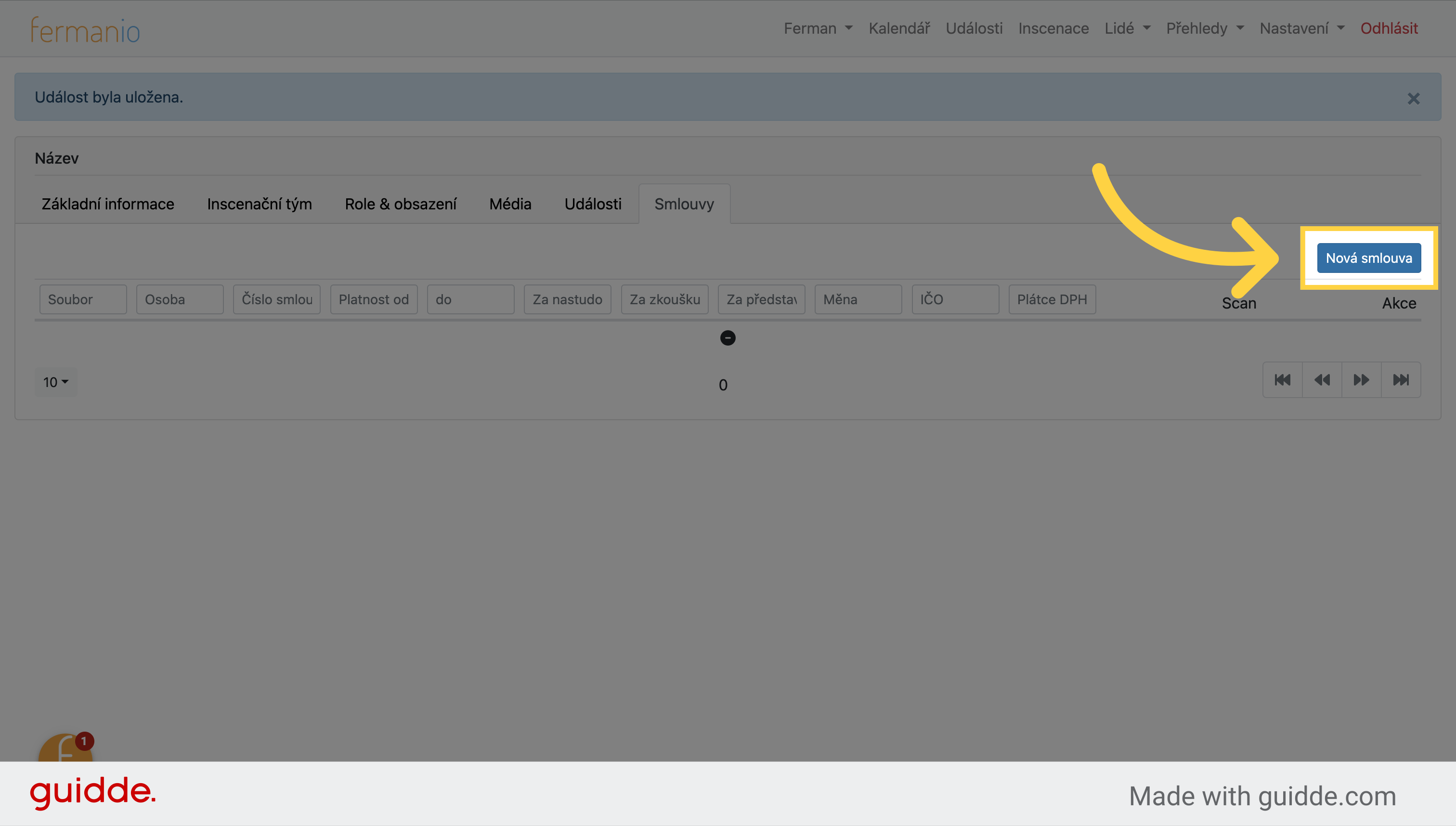This screenshot has width=1456, height=826.
Task: Expand the rows-per-page '10' dropdown
Action: pos(56,381)
